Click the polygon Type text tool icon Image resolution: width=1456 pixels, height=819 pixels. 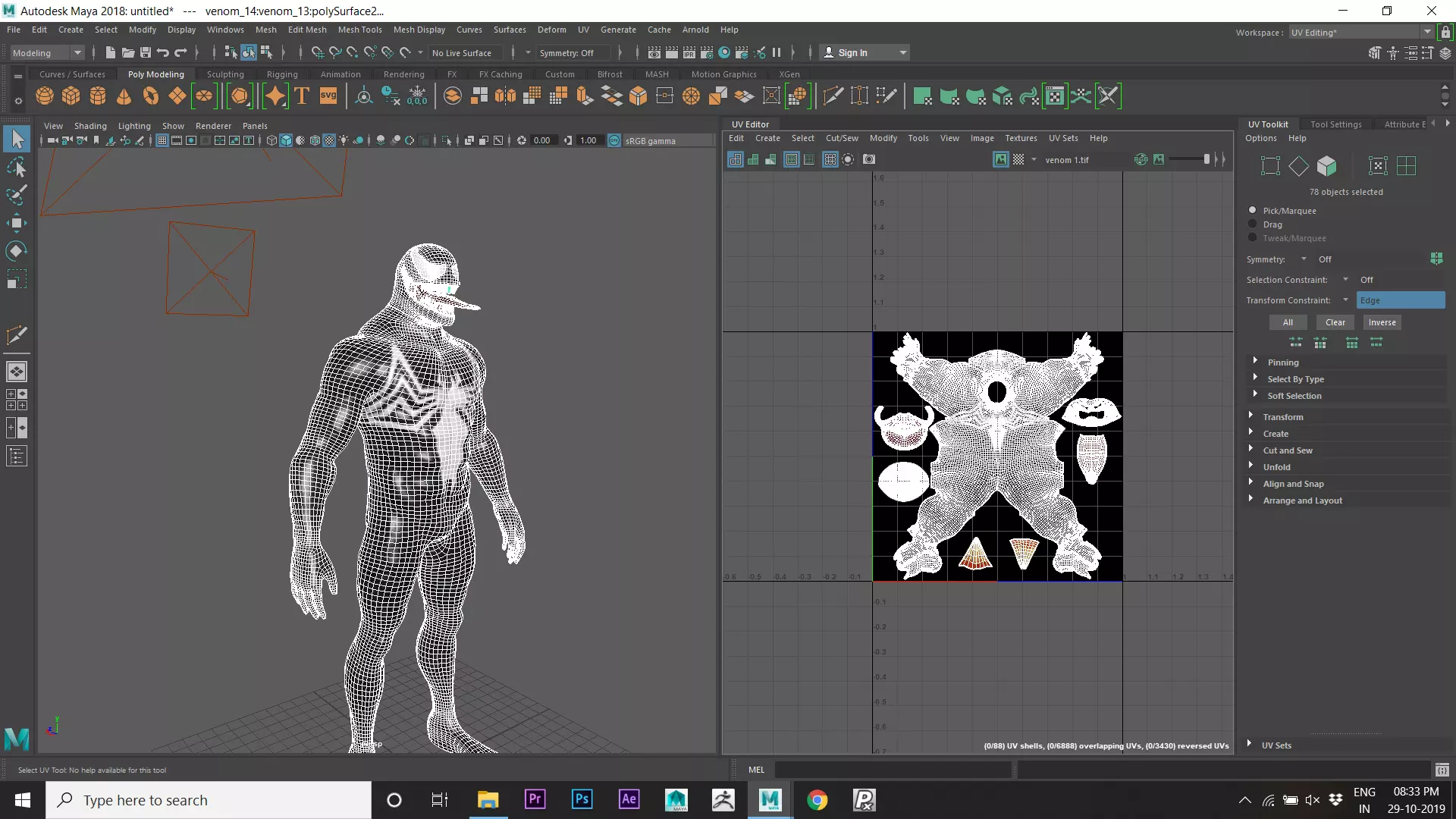coord(302,96)
